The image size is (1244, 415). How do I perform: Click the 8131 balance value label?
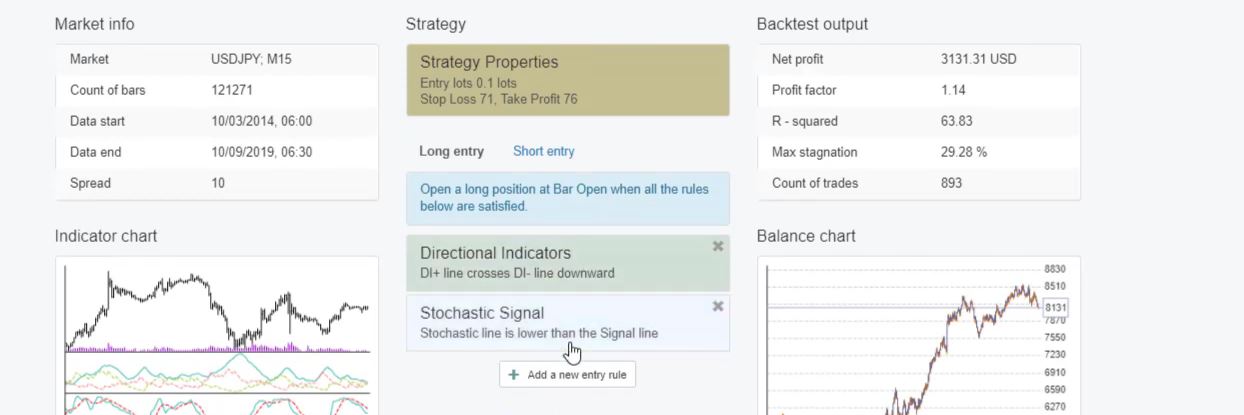(x=1055, y=307)
